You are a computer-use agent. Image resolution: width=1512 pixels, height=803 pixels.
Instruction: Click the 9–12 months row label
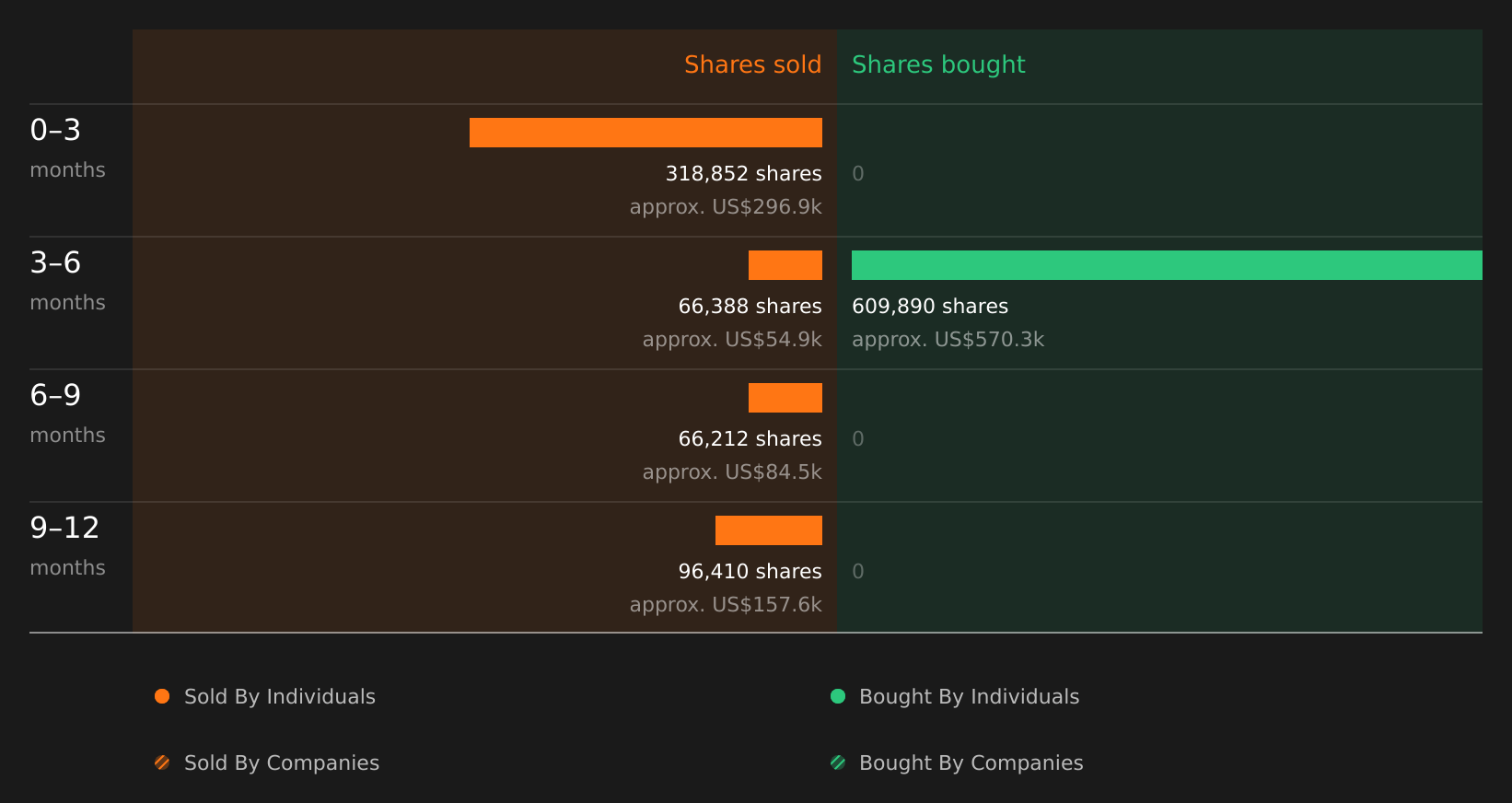[x=68, y=546]
